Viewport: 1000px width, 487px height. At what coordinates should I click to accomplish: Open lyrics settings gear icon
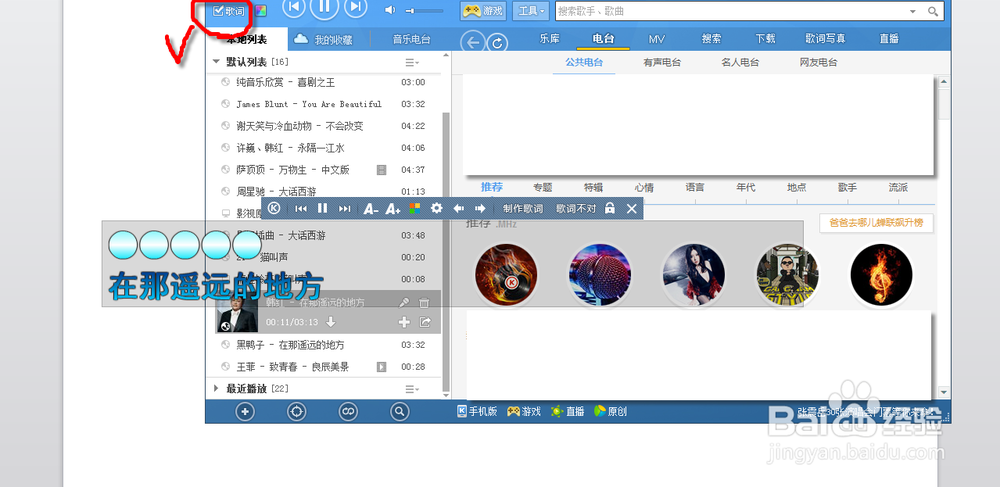point(436,208)
